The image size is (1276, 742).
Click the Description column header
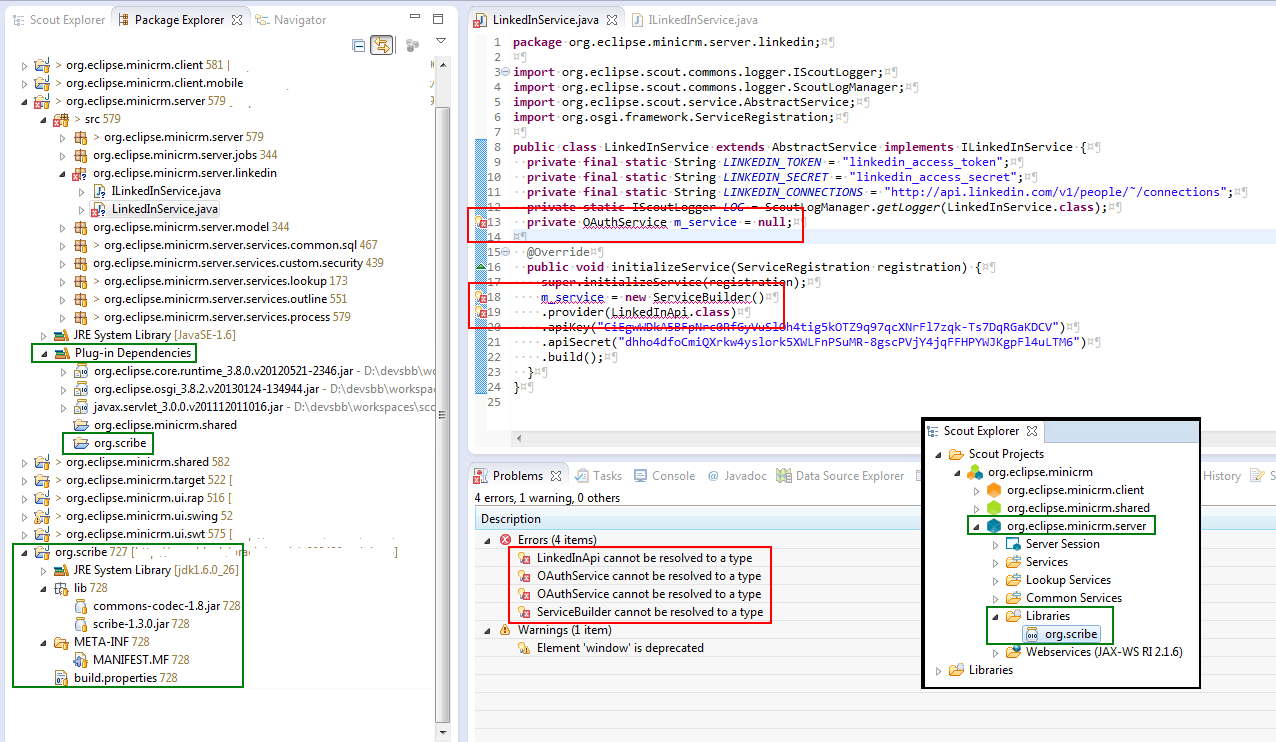(x=511, y=519)
